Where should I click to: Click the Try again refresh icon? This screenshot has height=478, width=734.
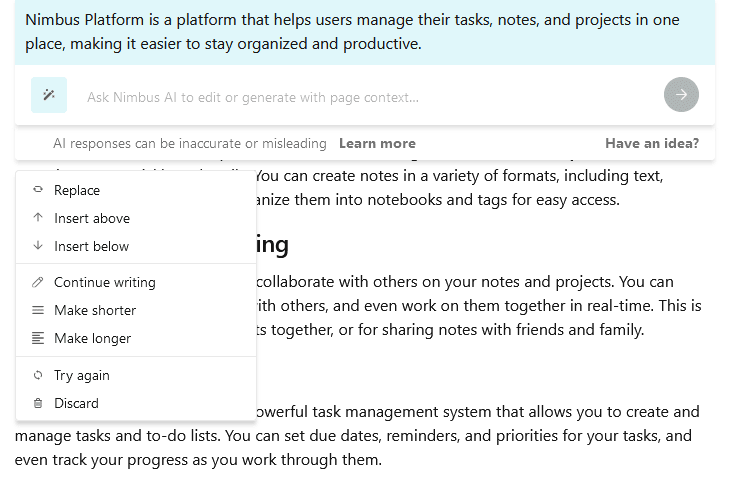click(38, 375)
